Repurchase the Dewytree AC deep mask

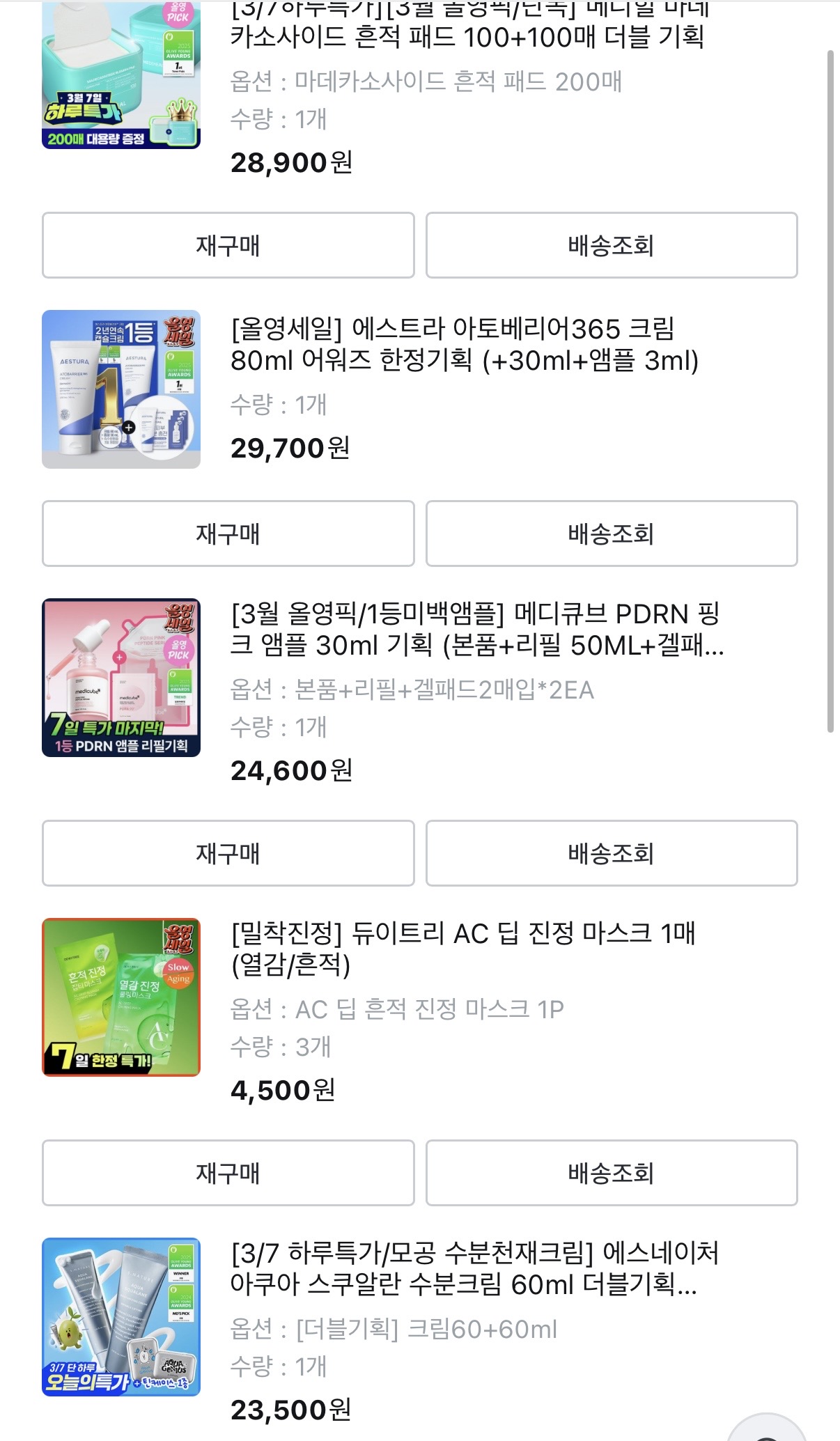pyautogui.click(x=228, y=1173)
